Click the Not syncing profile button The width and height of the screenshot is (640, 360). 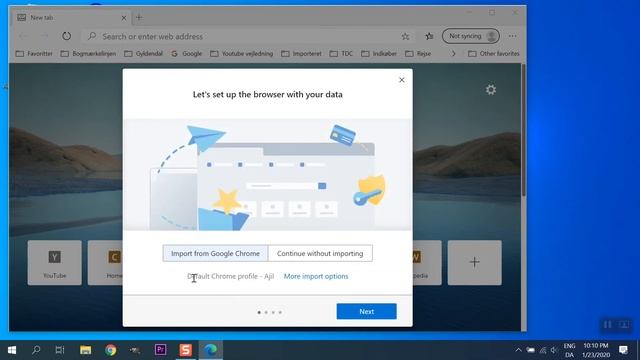[471, 36]
